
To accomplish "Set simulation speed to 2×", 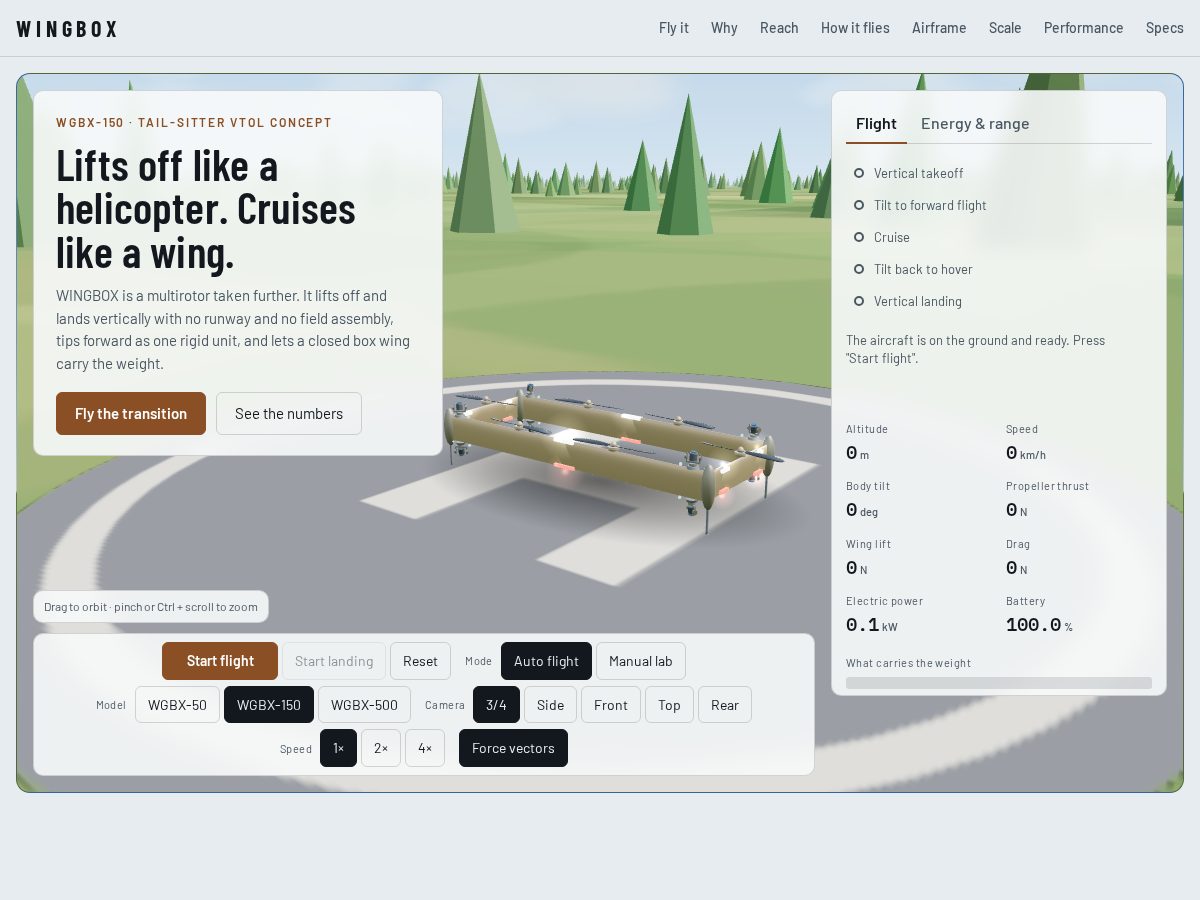I will pos(381,748).
